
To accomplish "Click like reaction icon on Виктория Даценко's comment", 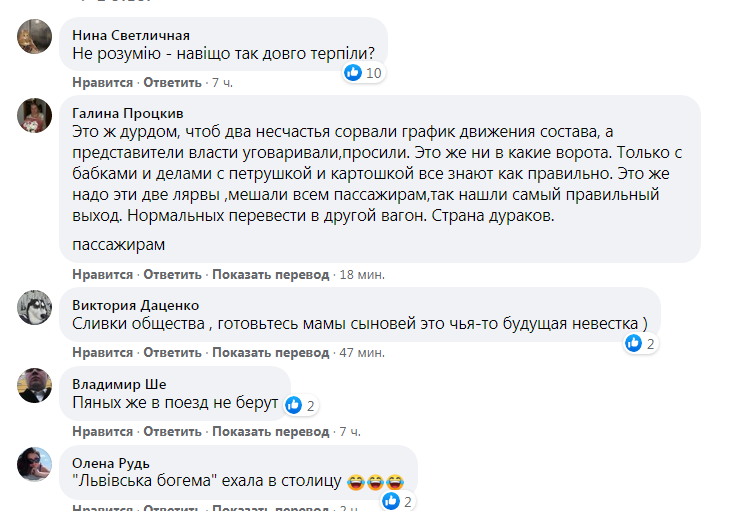I will [634, 343].
